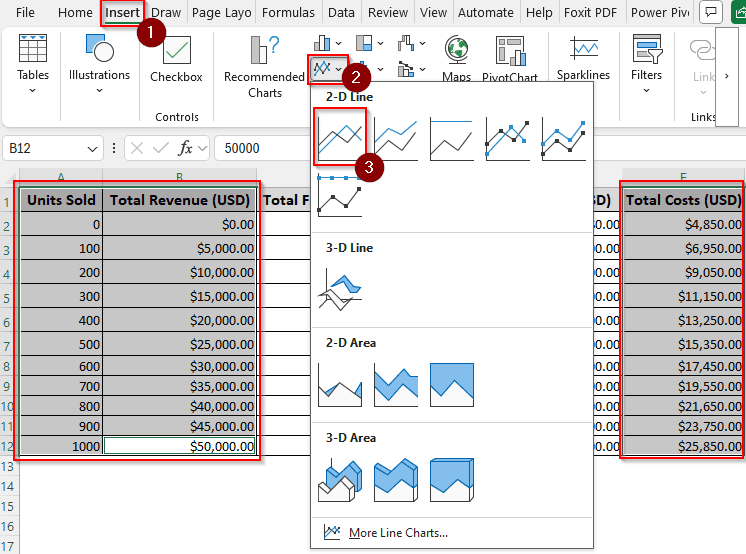Expand the Illustrations dropdown arrow
746x554 pixels.
(99, 90)
